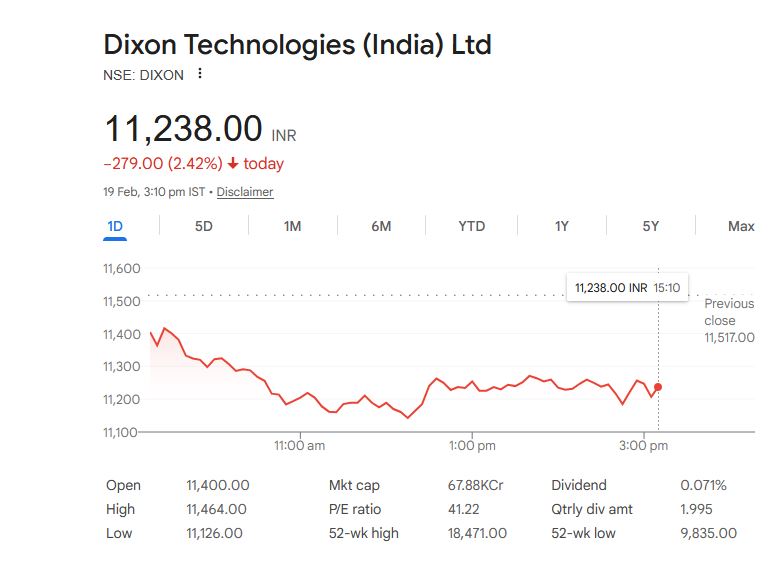This screenshot has width=772, height=584.
Task: Show the 1M price chart
Action: coord(292,226)
